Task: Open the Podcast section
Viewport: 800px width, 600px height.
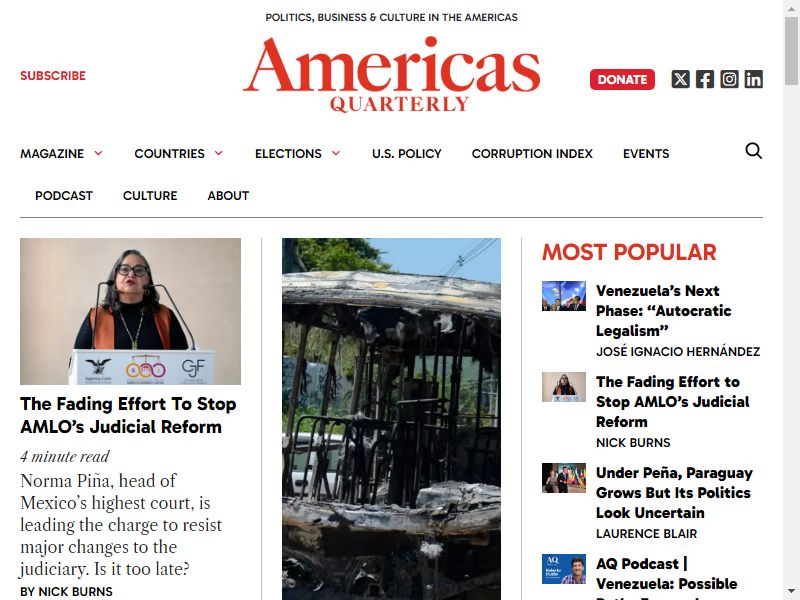Action: 64,195
